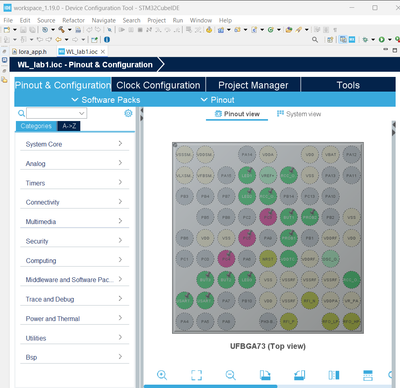Select the Categories listing toggle
400x388 pixels.
point(36,126)
